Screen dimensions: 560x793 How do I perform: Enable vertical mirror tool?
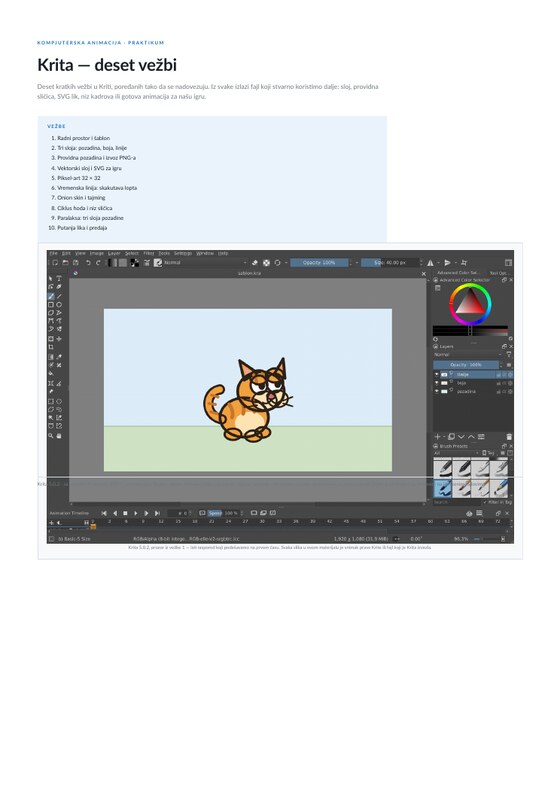[x=447, y=262]
